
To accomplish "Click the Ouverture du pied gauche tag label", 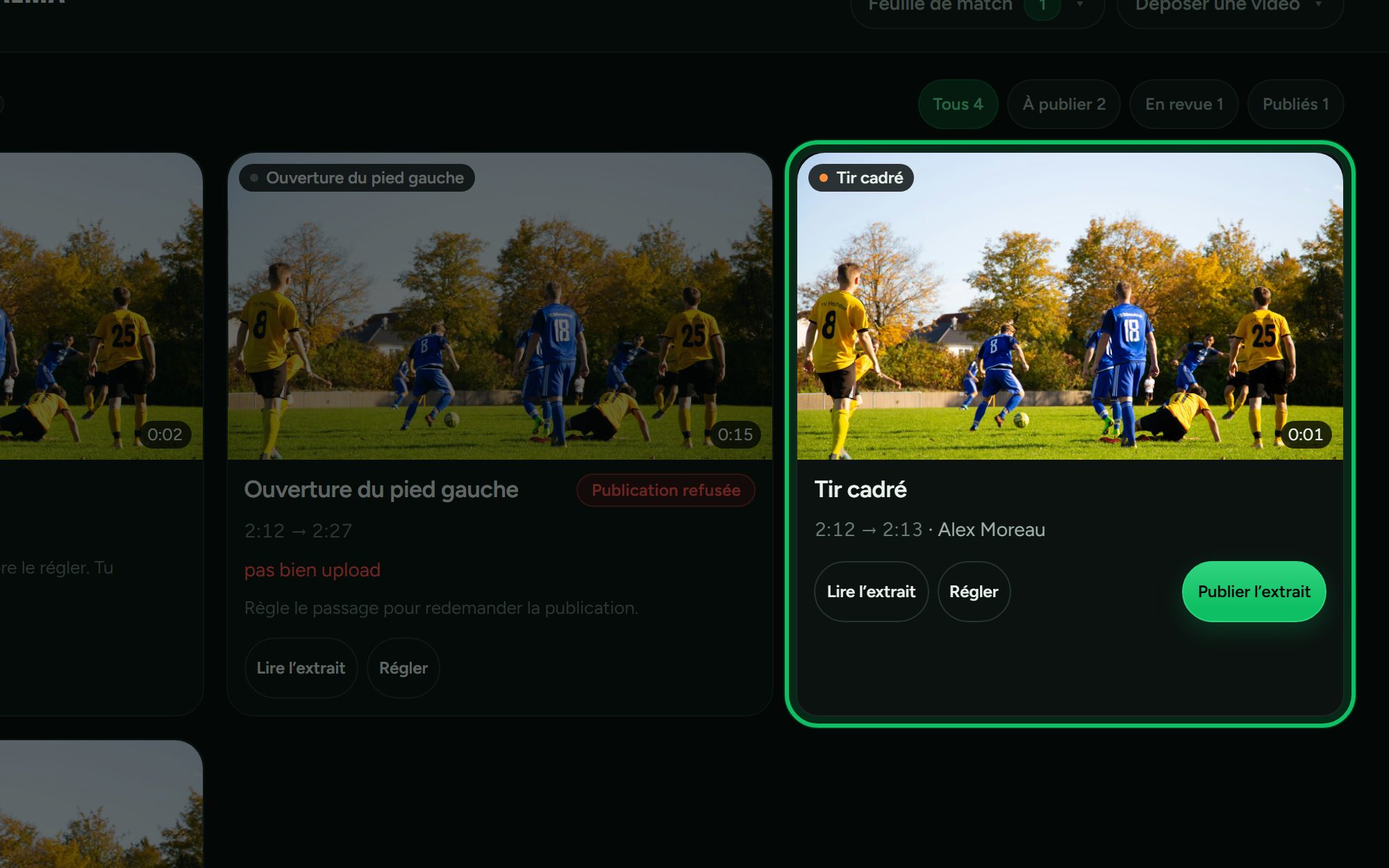I will (x=357, y=178).
